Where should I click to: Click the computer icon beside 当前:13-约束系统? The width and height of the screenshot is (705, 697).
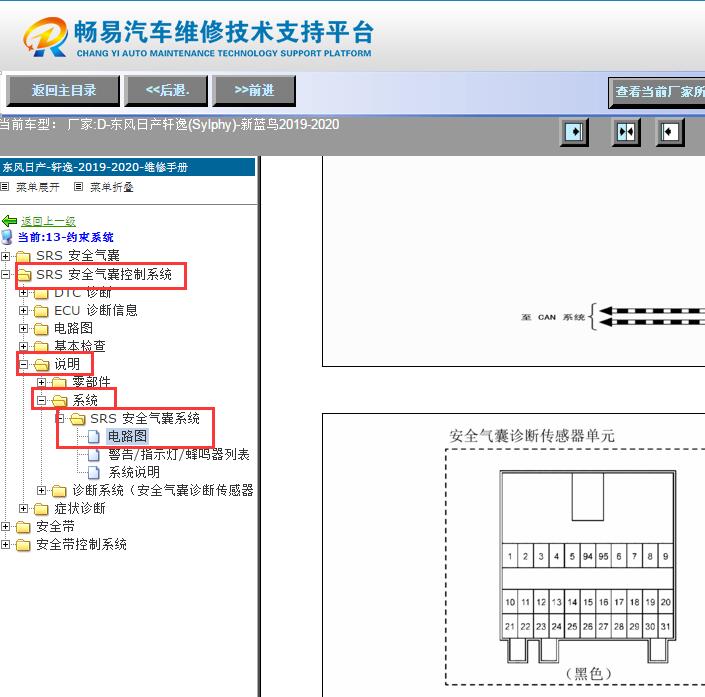7,237
